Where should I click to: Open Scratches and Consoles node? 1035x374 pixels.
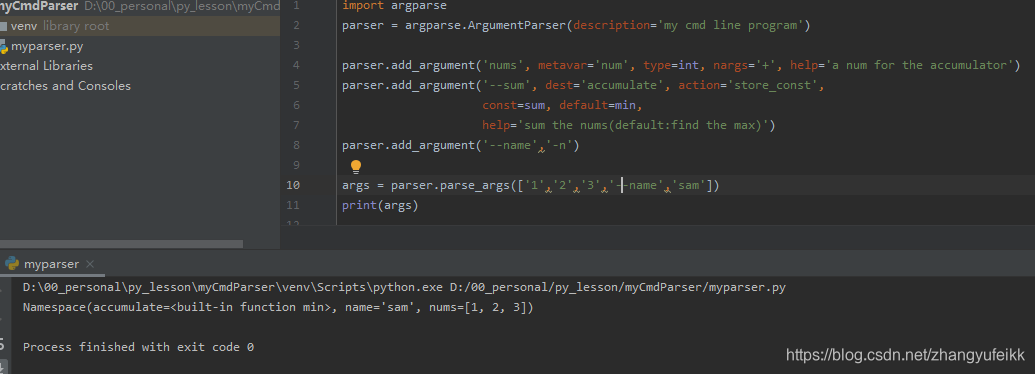65,86
